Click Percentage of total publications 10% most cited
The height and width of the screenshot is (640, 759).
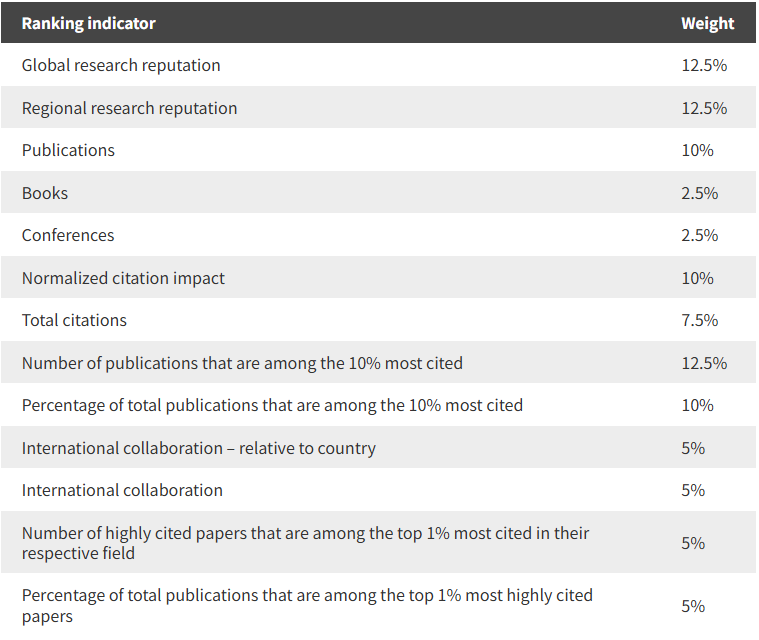click(x=272, y=405)
